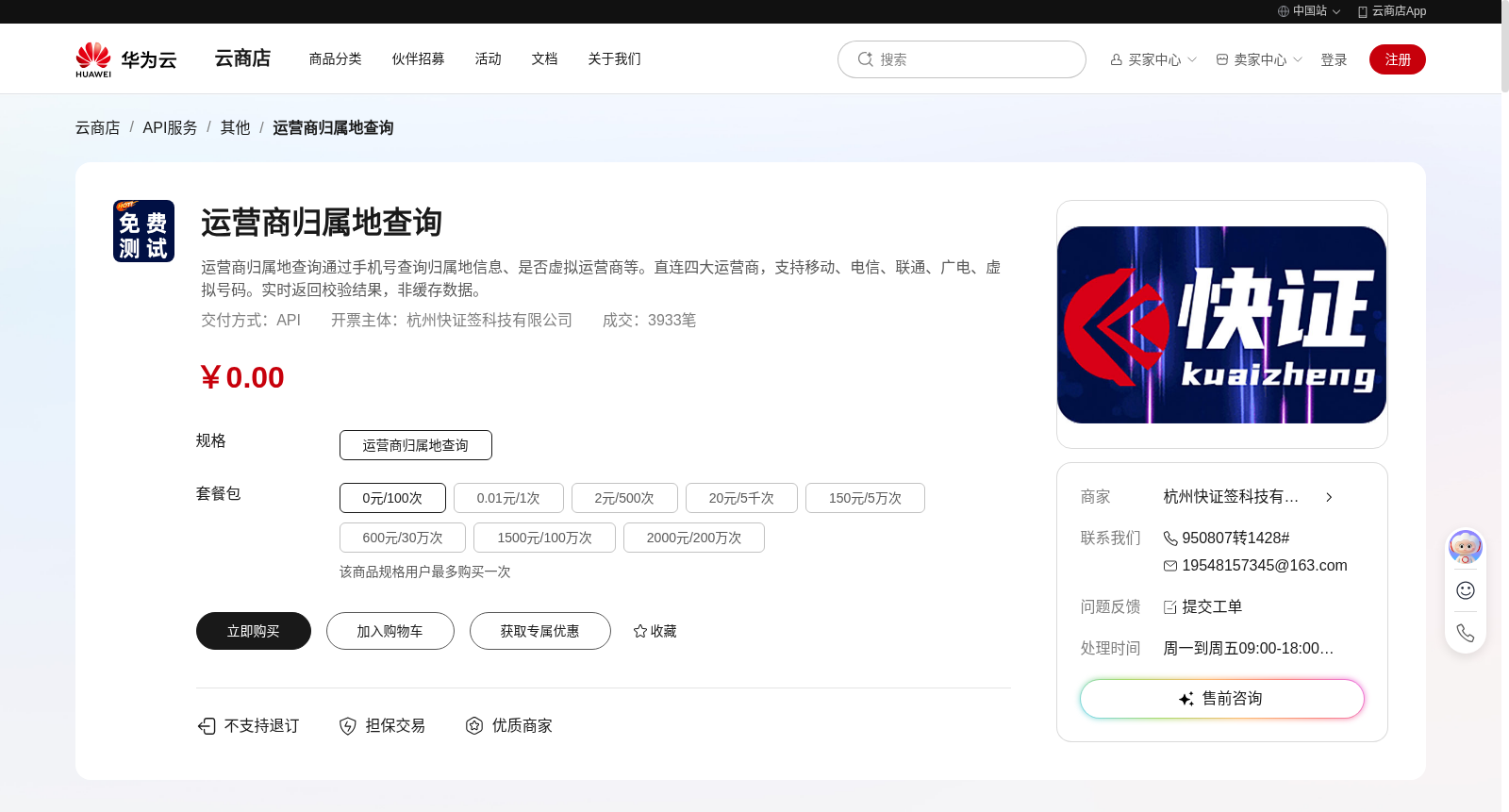Click the globe icon for 中国站
The width and height of the screenshot is (1509, 812).
[x=1284, y=11]
